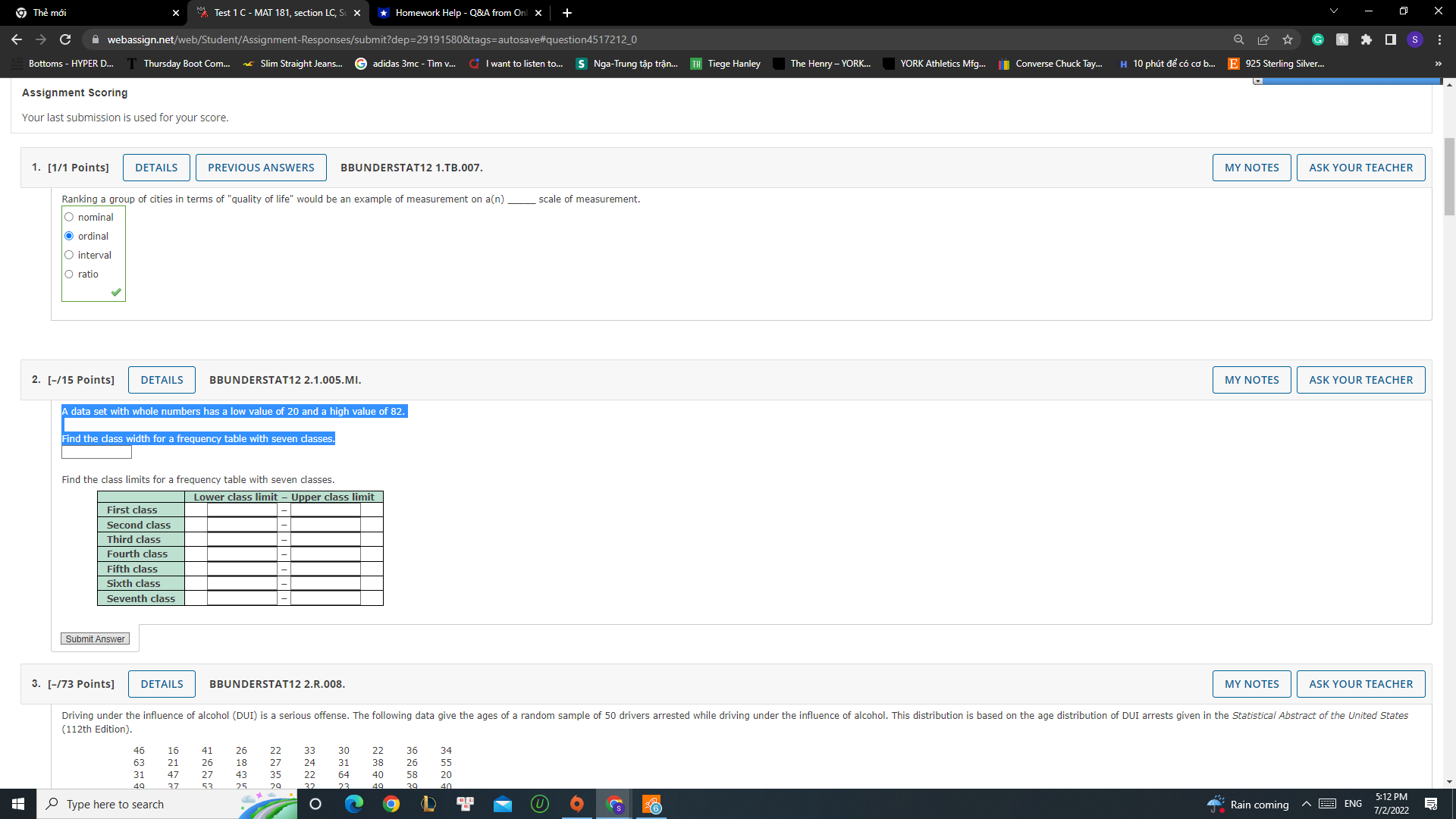The height and width of the screenshot is (819, 1456).
Task: Switch to Homework Help tab
Action: [459, 13]
